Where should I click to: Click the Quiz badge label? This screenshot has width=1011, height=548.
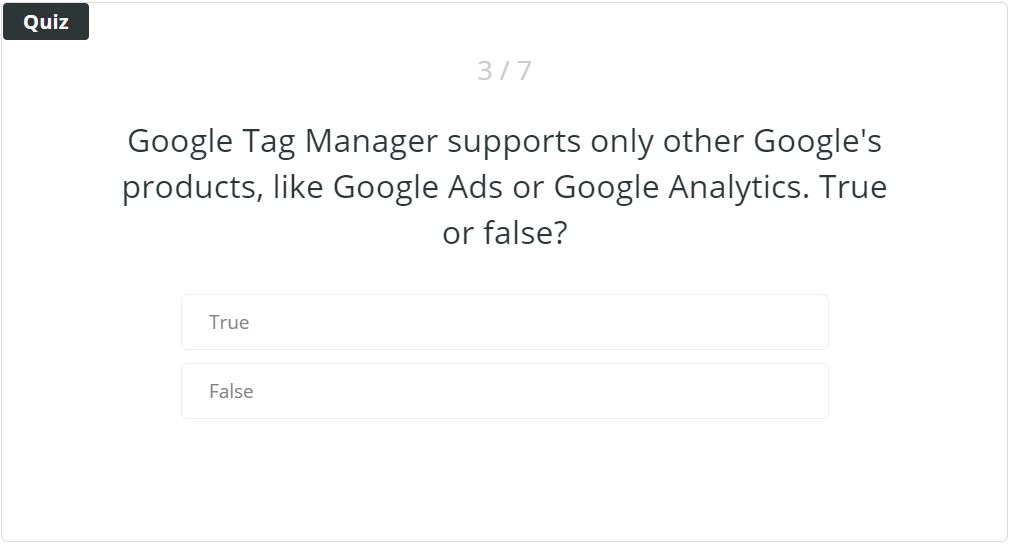point(46,21)
